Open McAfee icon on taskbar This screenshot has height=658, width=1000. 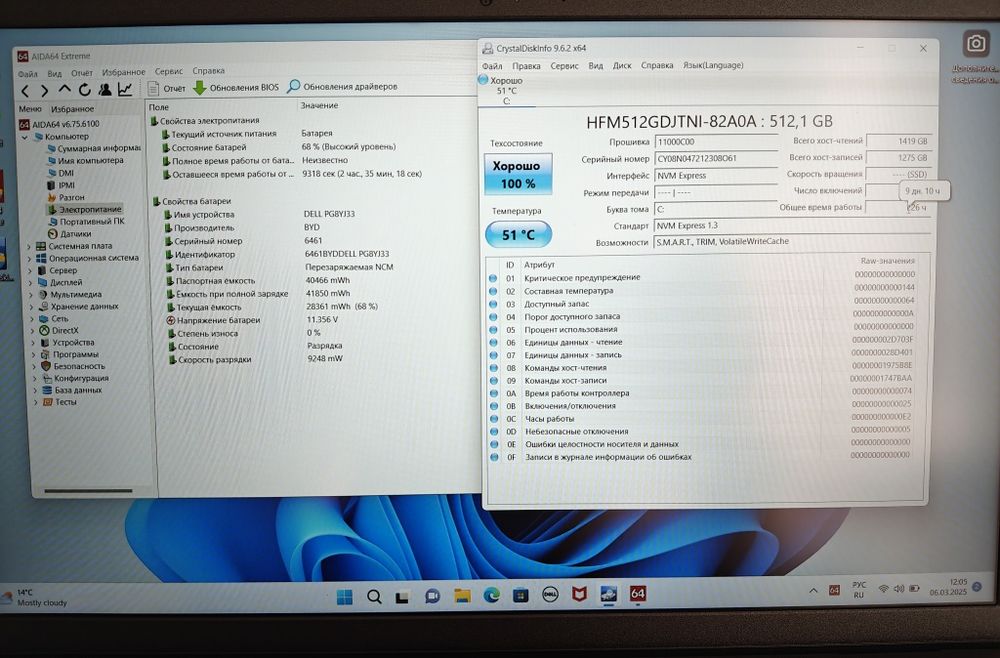(579, 594)
